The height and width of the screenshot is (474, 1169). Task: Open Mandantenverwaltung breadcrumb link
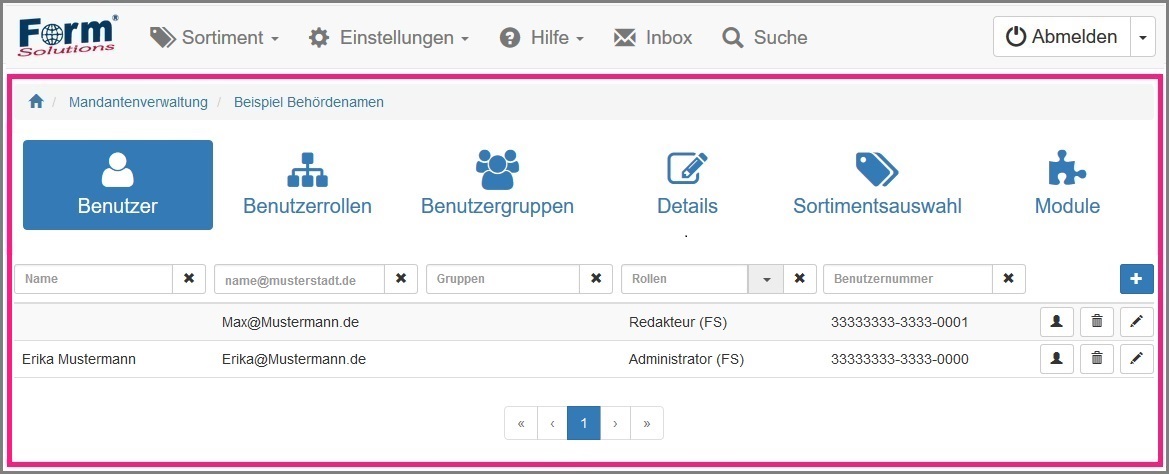pos(138,102)
